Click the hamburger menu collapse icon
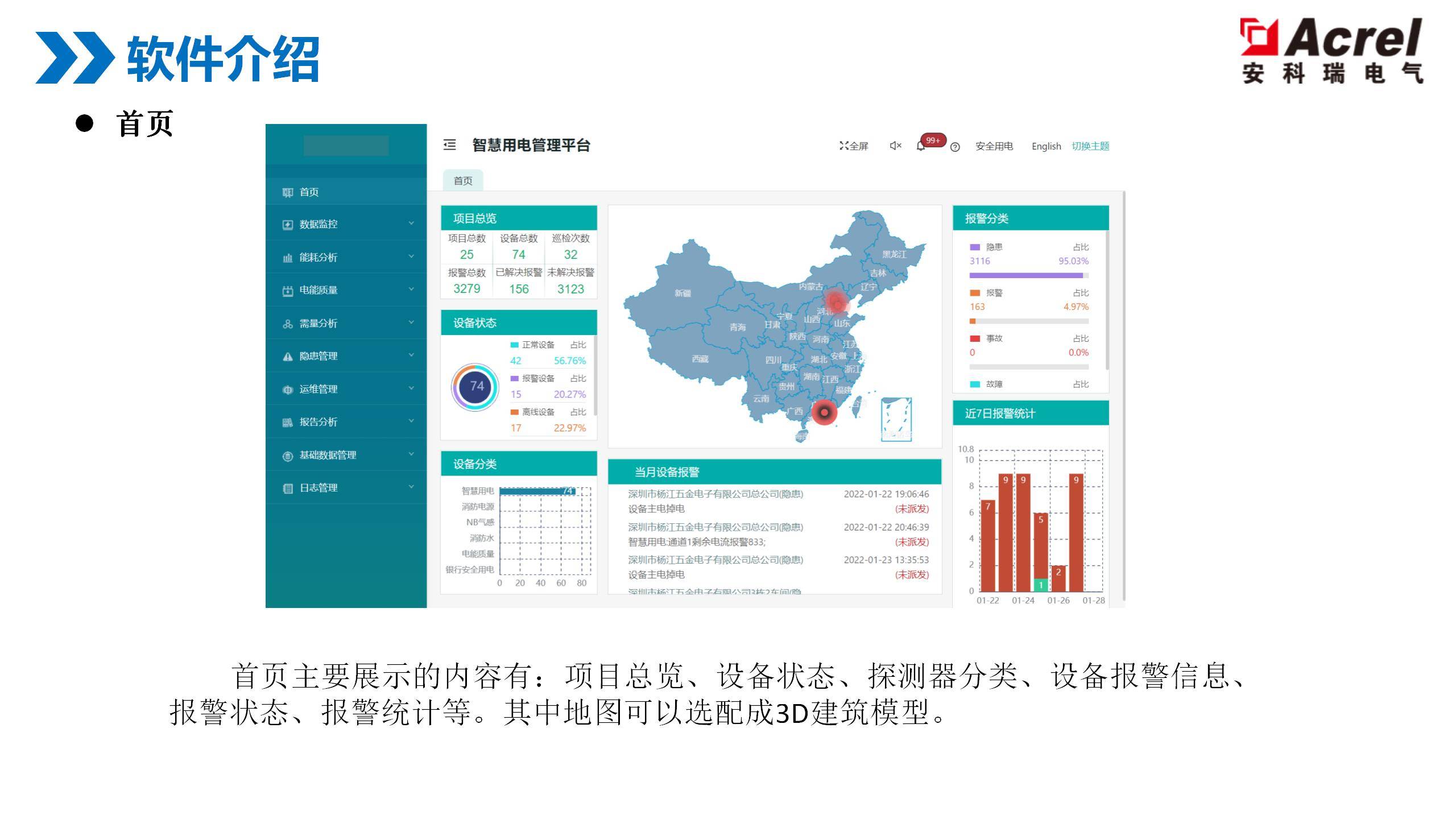This screenshot has height=819, width=1456. 449,145
